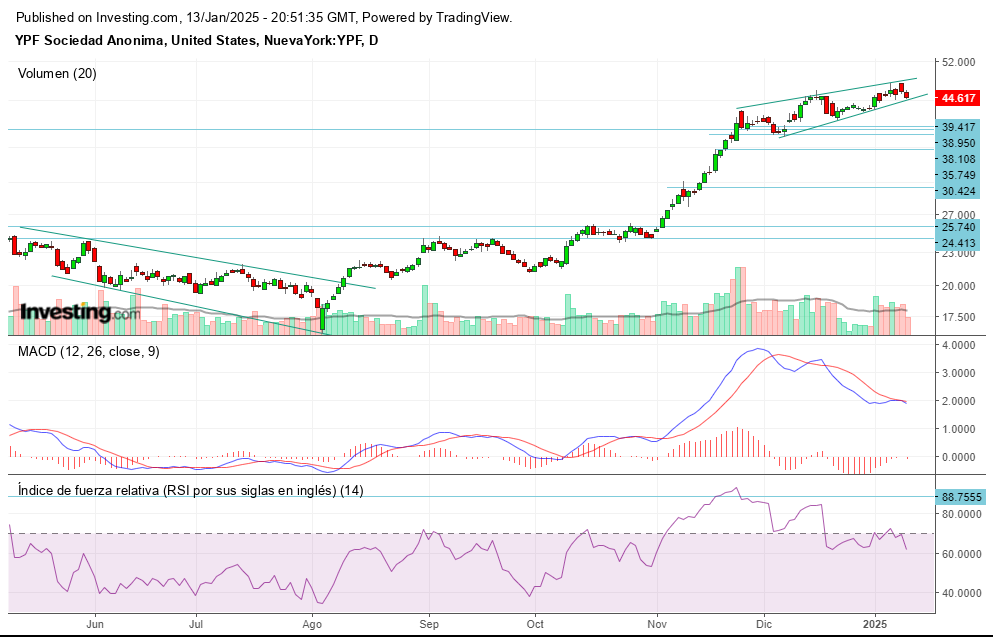Viewport: 993px width, 637px height.
Task: Click the 88.7555 RSI level tag
Action: [961, 497]
